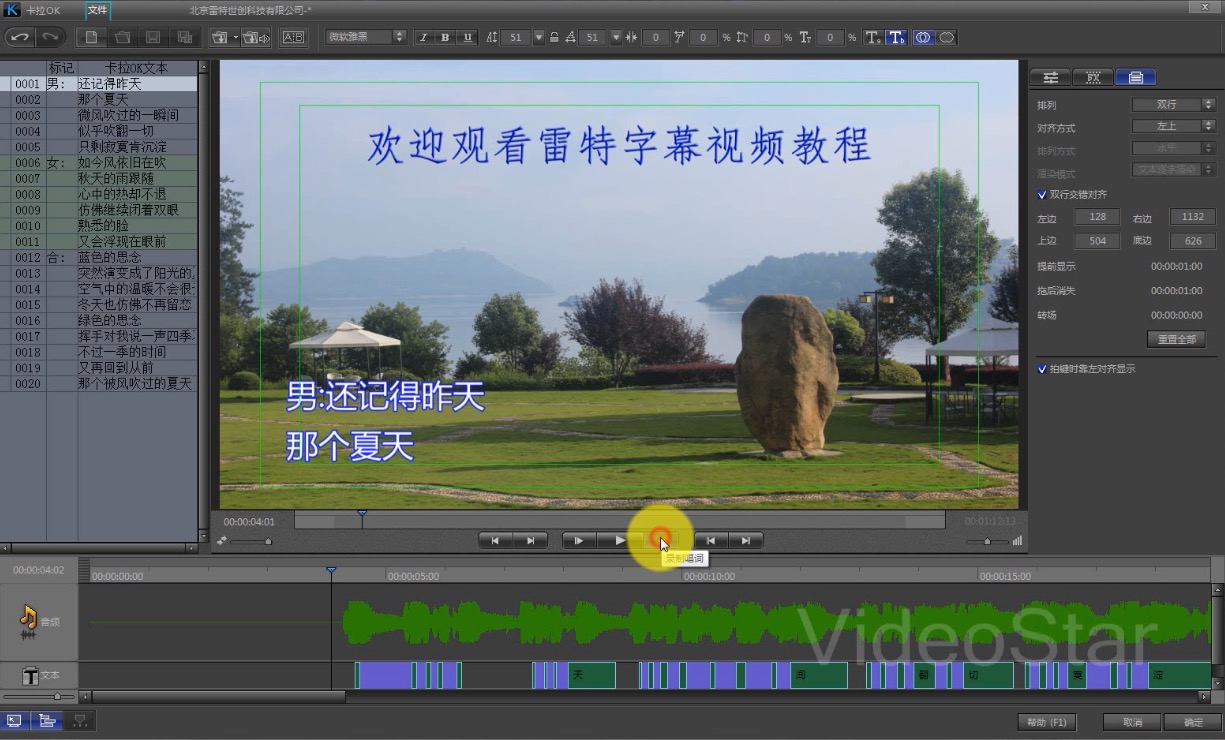
Task: Select lyric row 0006 如今风依旧在吹
Action: tap(120, 163)
